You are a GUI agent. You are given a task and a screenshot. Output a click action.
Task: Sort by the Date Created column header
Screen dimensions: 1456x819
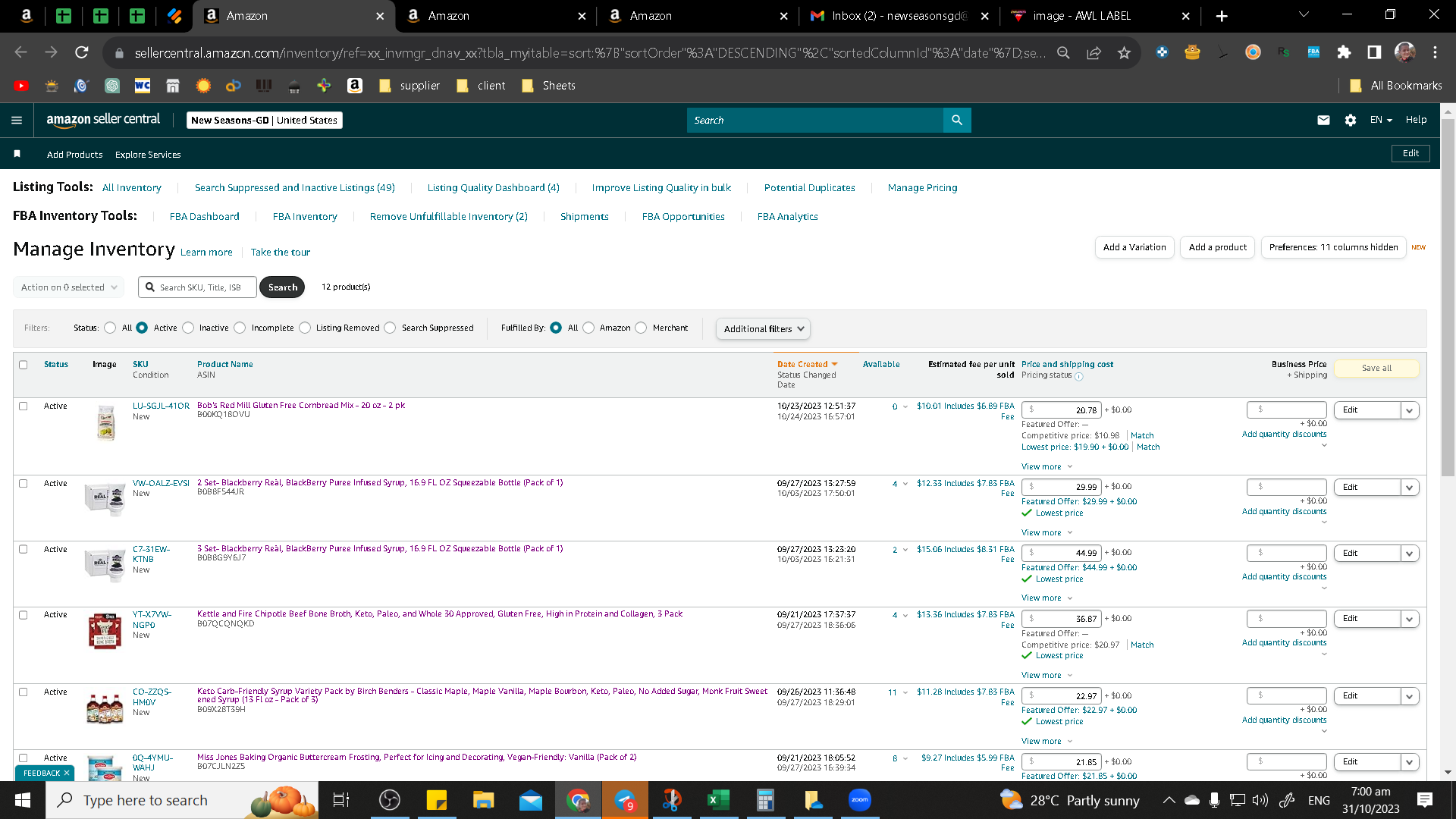click(x=807, y=365)
